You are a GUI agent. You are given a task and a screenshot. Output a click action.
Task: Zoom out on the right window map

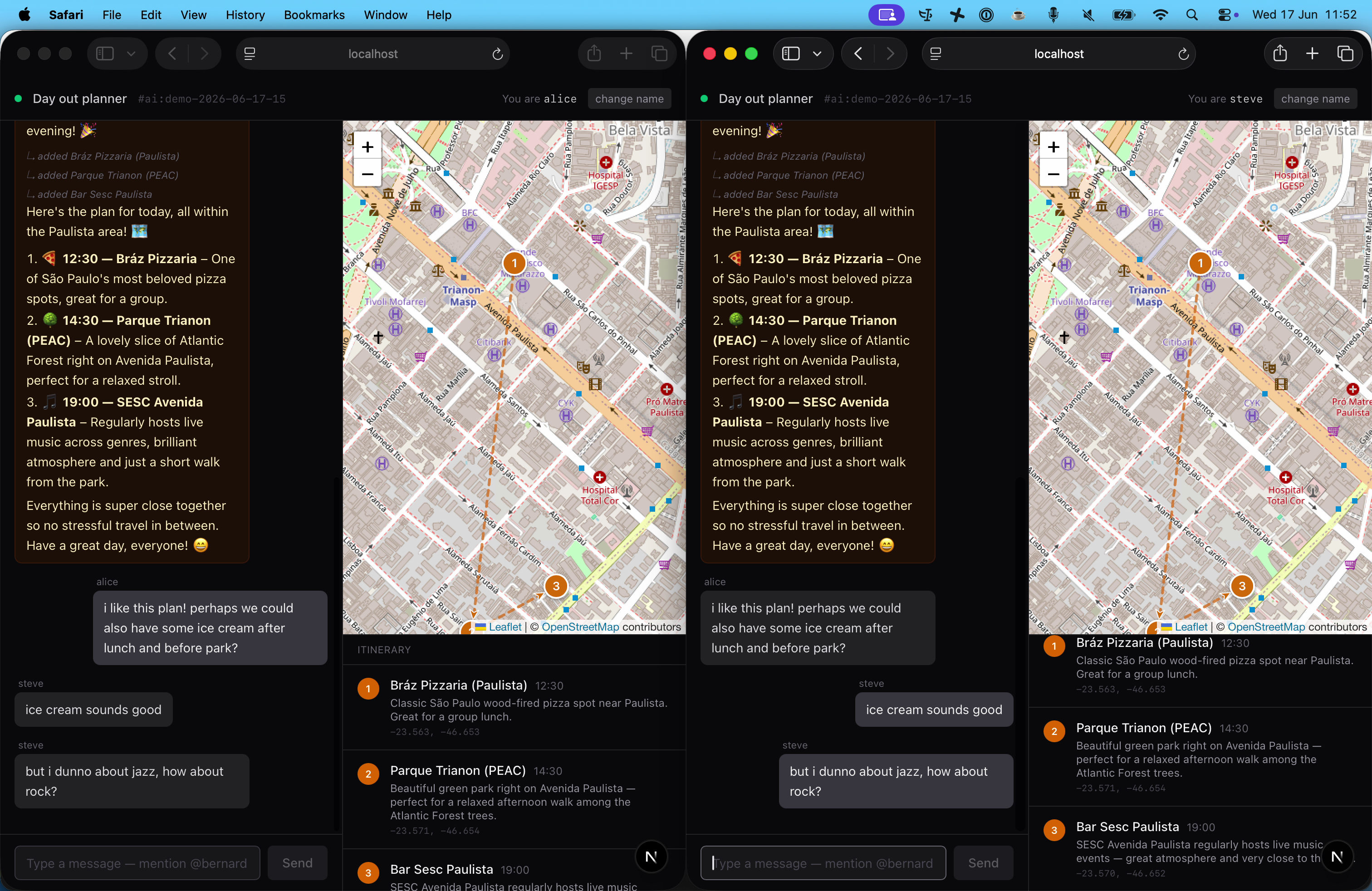pos(1053,173)
